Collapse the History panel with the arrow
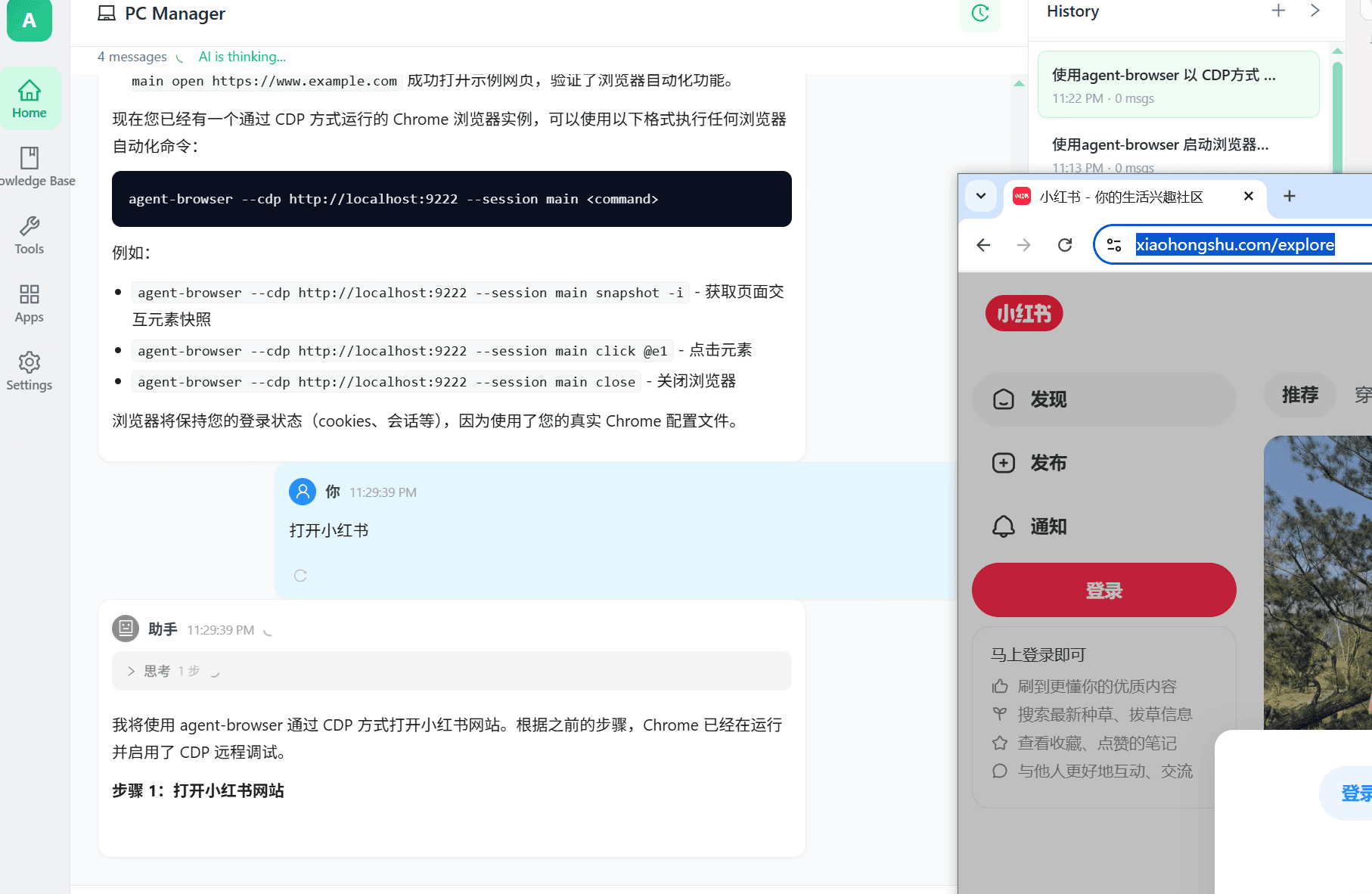This screenshot has height=894, width=1372. click(x=1314, y=11)
